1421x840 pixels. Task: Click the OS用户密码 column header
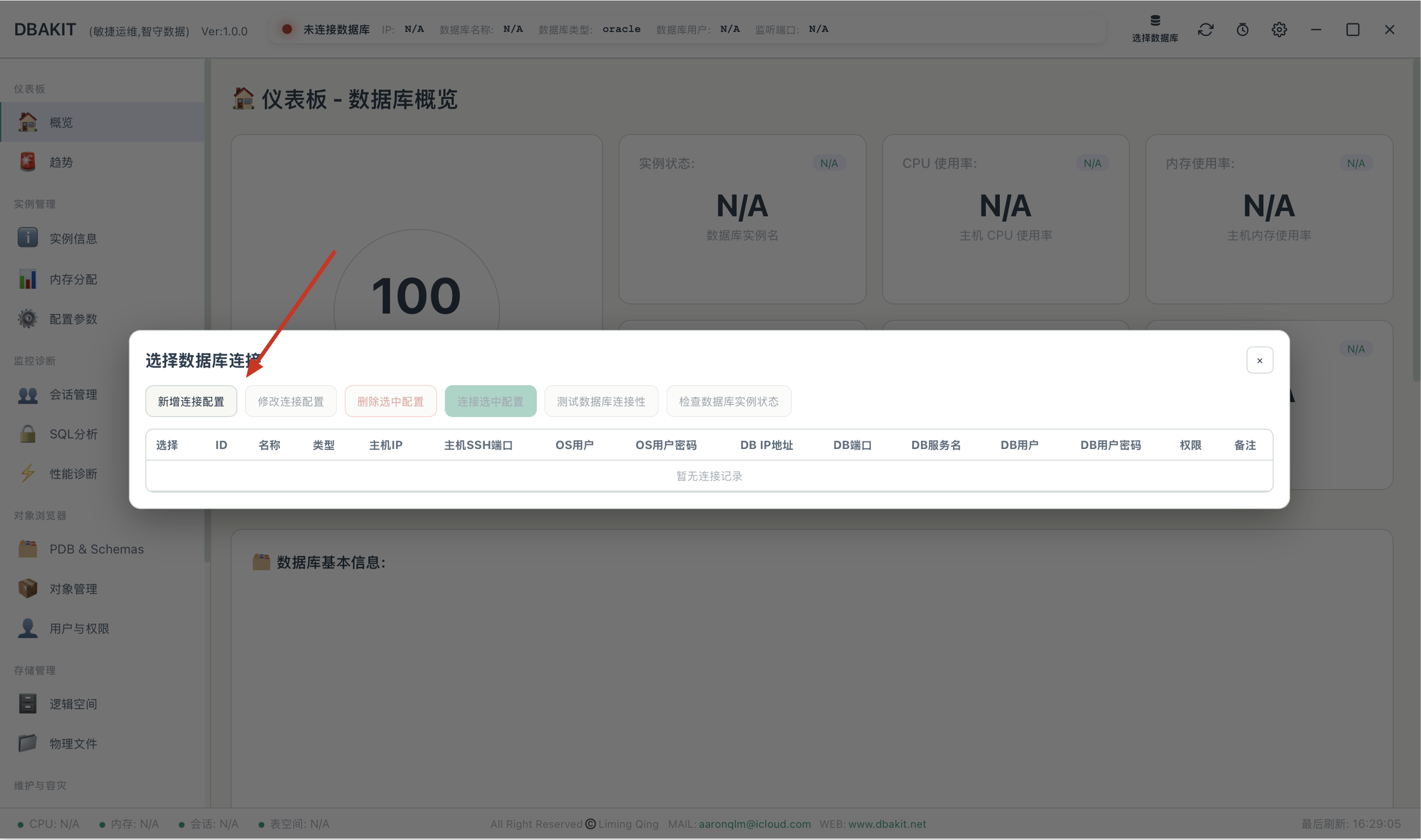pos(666,445)
